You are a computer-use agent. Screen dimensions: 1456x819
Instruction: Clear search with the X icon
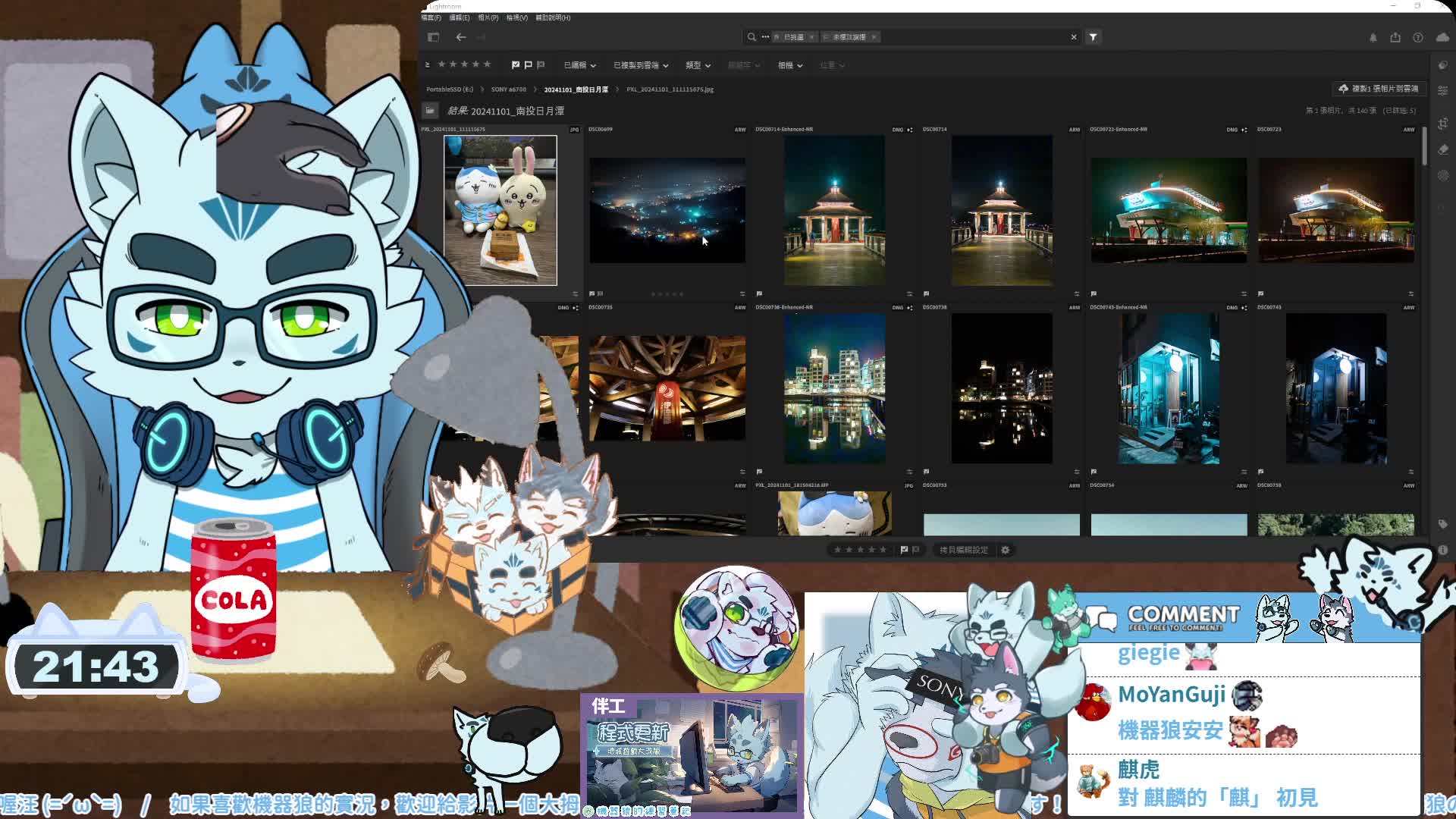click(1074, 37)
